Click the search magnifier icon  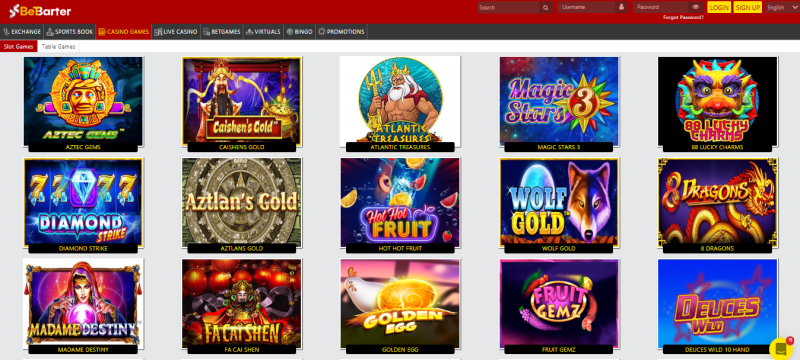(x=545, y=8)
